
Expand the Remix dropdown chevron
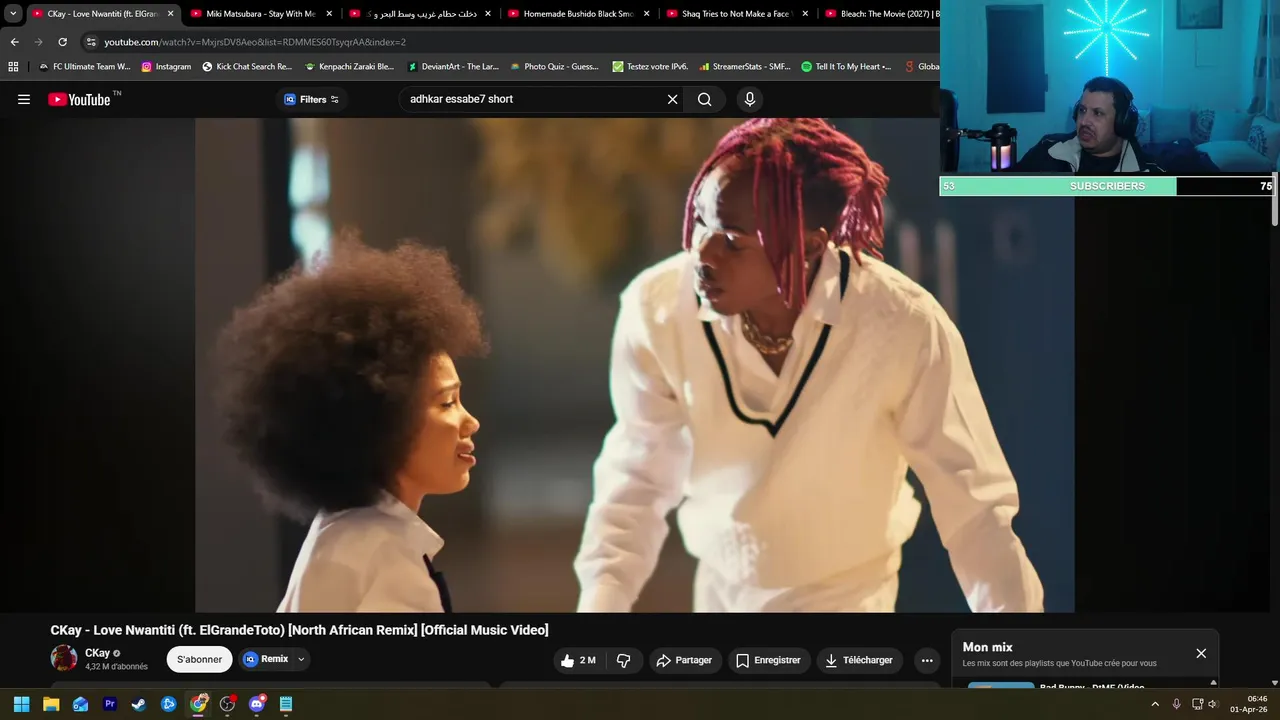tap(301, 659)
